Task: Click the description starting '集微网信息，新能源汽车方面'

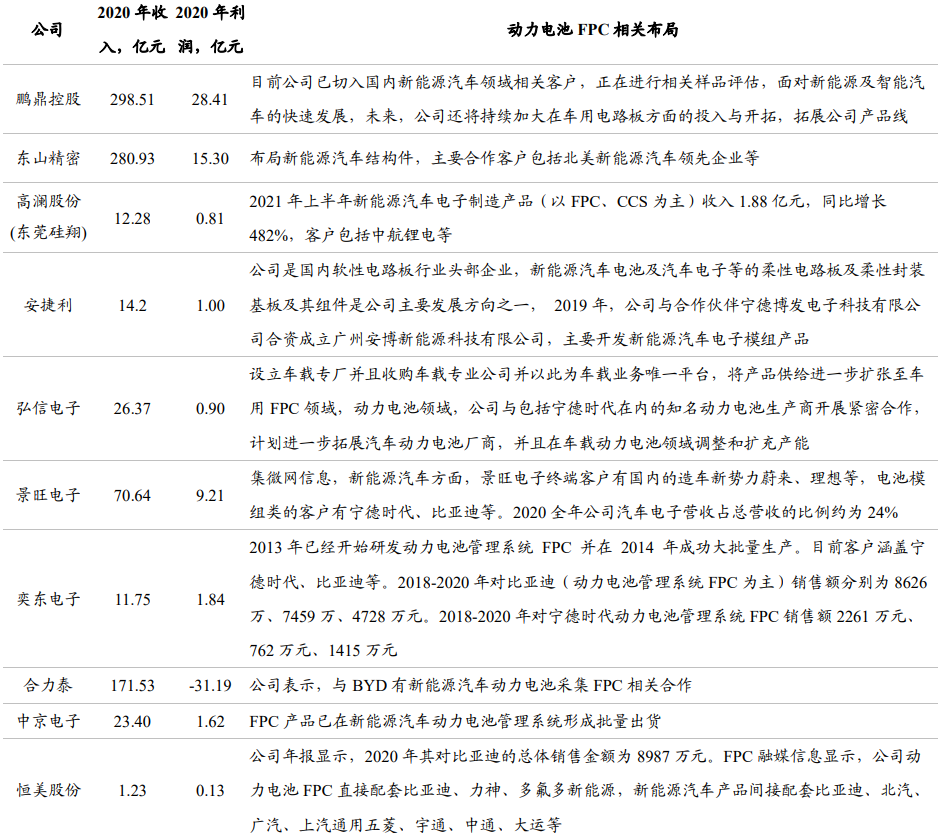Action: click(x=587, y=495)
